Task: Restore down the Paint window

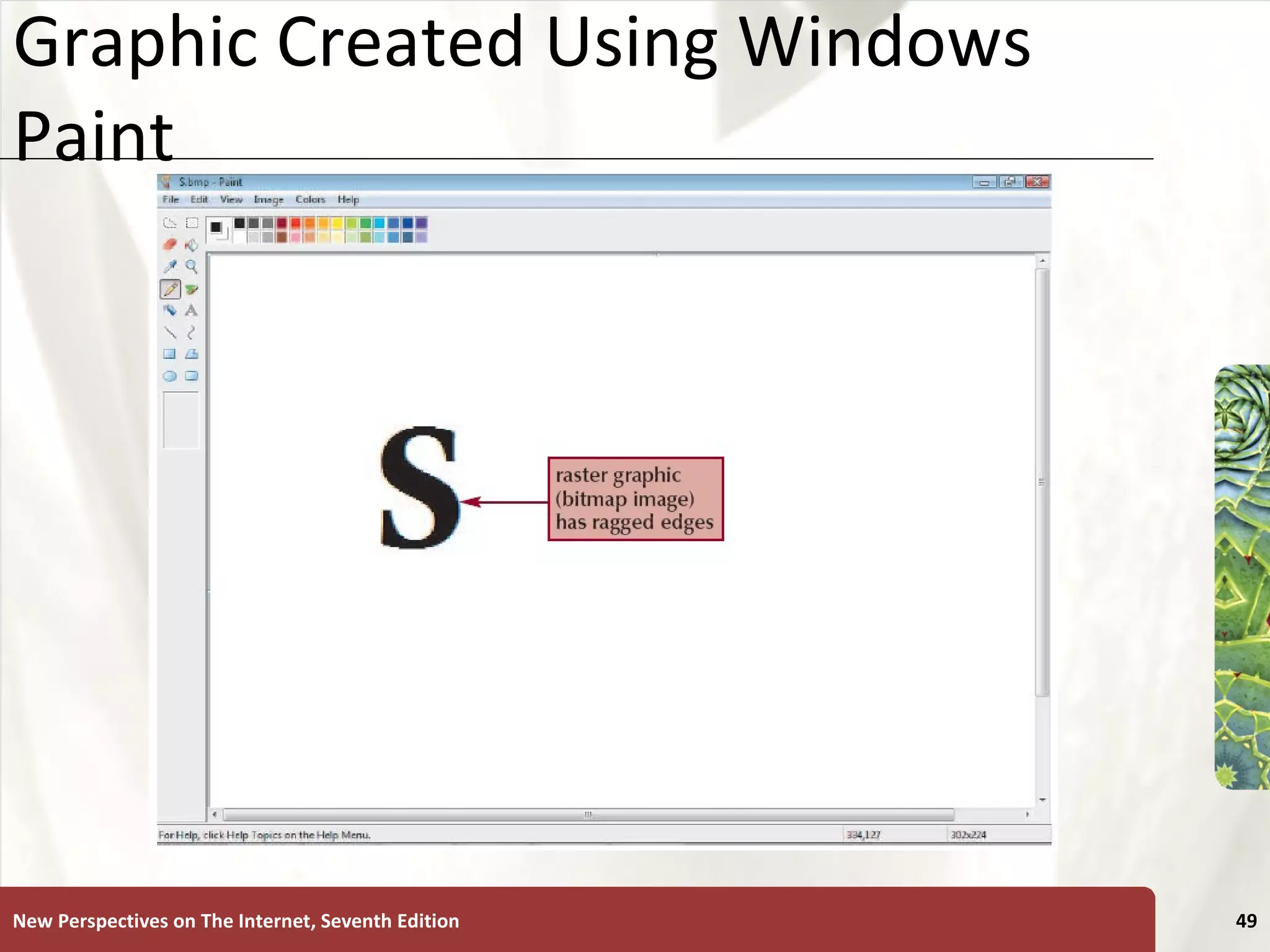Action: (x=1011, y=182)
